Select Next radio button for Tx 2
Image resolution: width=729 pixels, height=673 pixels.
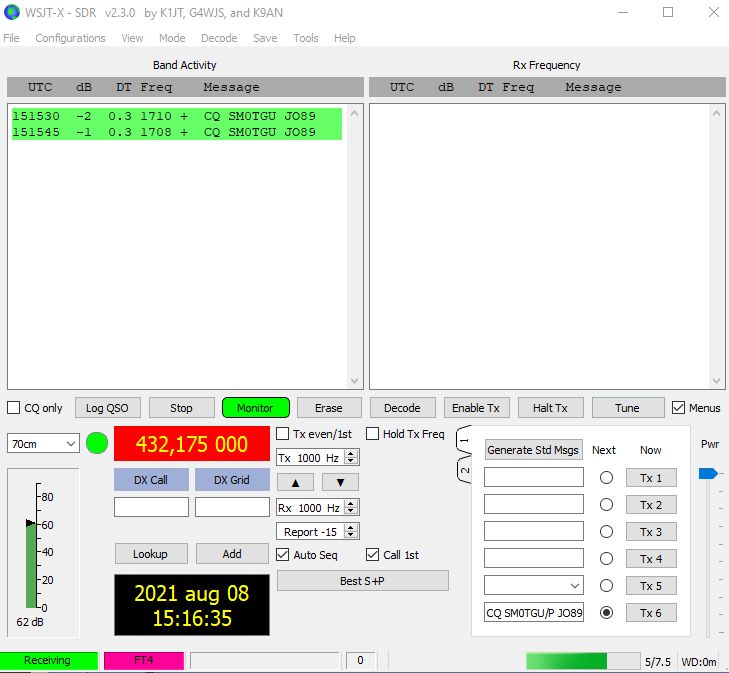click(606, 504)
